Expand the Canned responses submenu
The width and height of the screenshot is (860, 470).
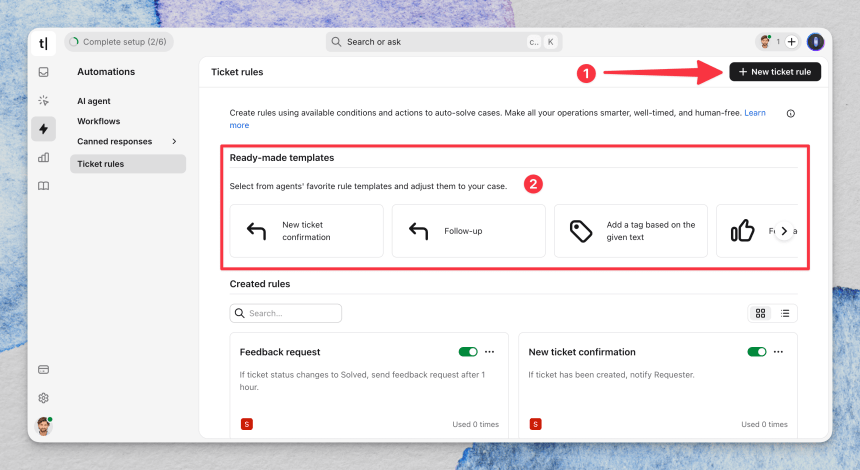(174, 141)
